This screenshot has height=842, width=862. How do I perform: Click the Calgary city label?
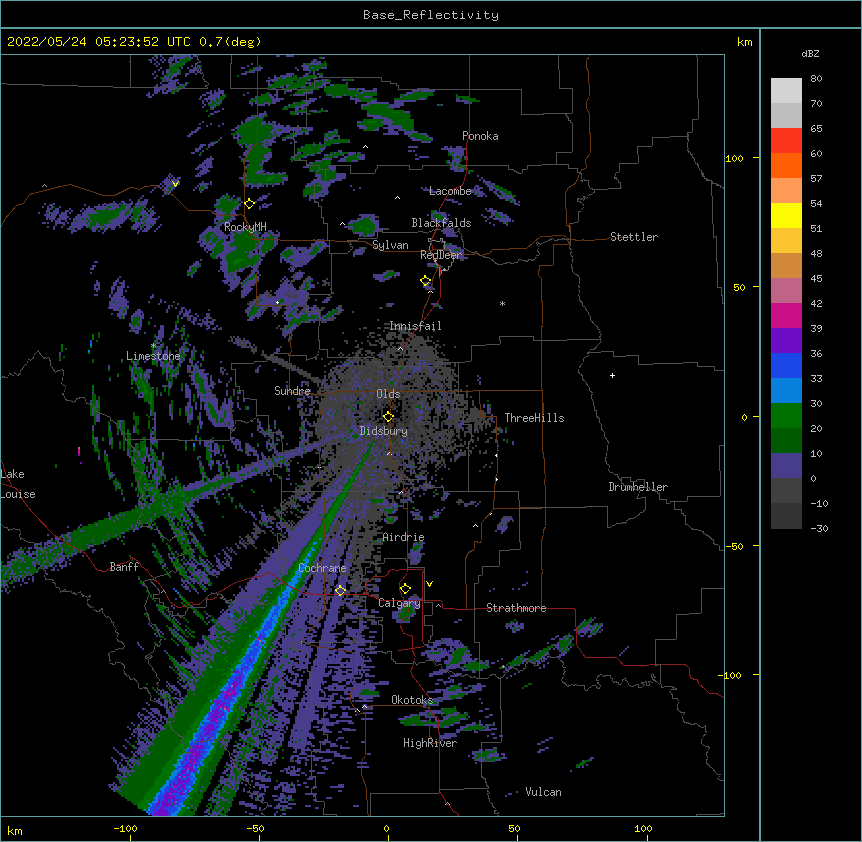[x=399, y=603]
